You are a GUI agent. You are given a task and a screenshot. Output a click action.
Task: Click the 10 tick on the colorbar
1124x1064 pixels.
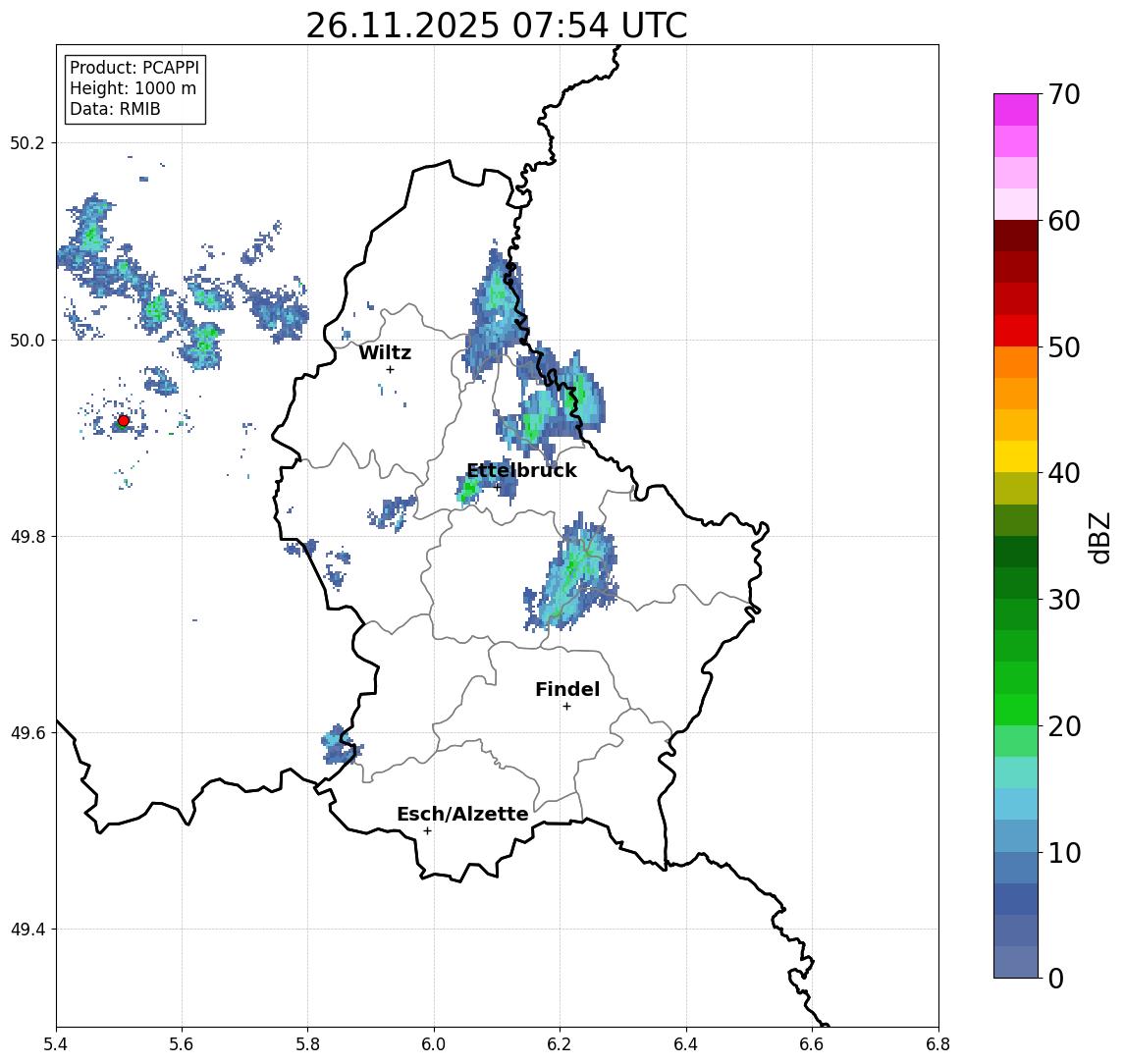pos(1064,852)
